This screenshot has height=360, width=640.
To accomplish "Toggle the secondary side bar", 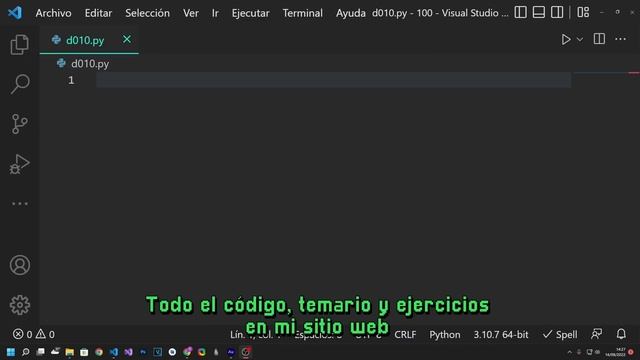I will coord(557,12).
